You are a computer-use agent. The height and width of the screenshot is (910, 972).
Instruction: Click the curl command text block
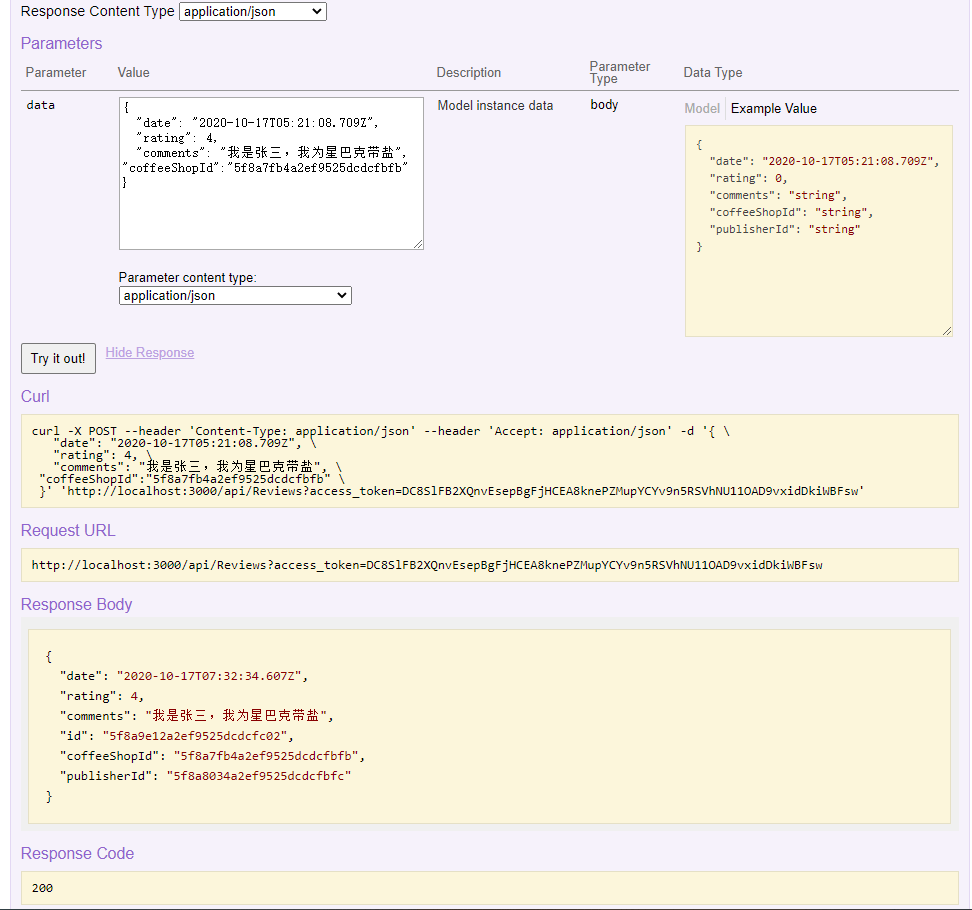point(490,461)
